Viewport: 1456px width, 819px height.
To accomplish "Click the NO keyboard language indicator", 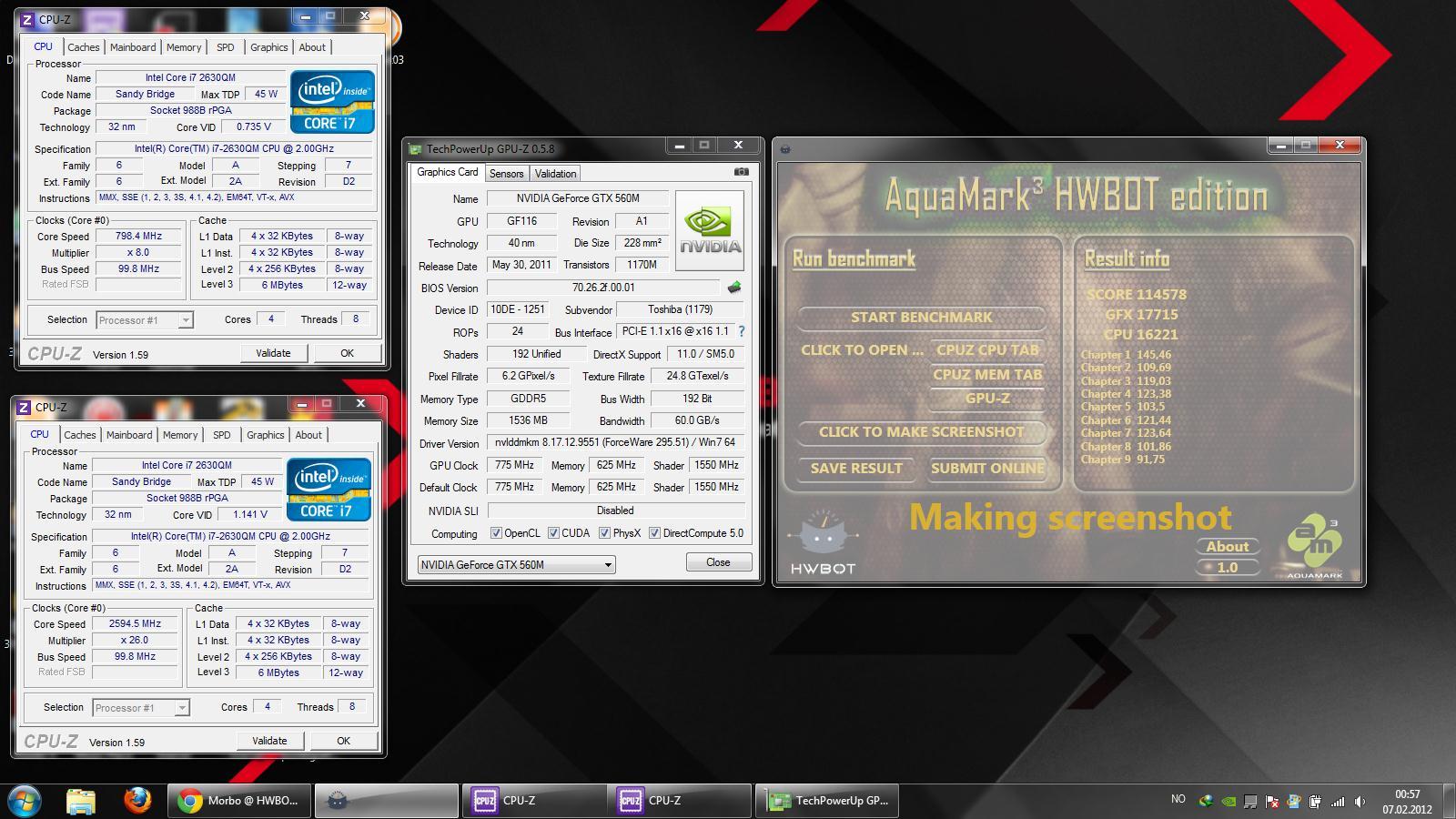I will [x=1178, y=799].
